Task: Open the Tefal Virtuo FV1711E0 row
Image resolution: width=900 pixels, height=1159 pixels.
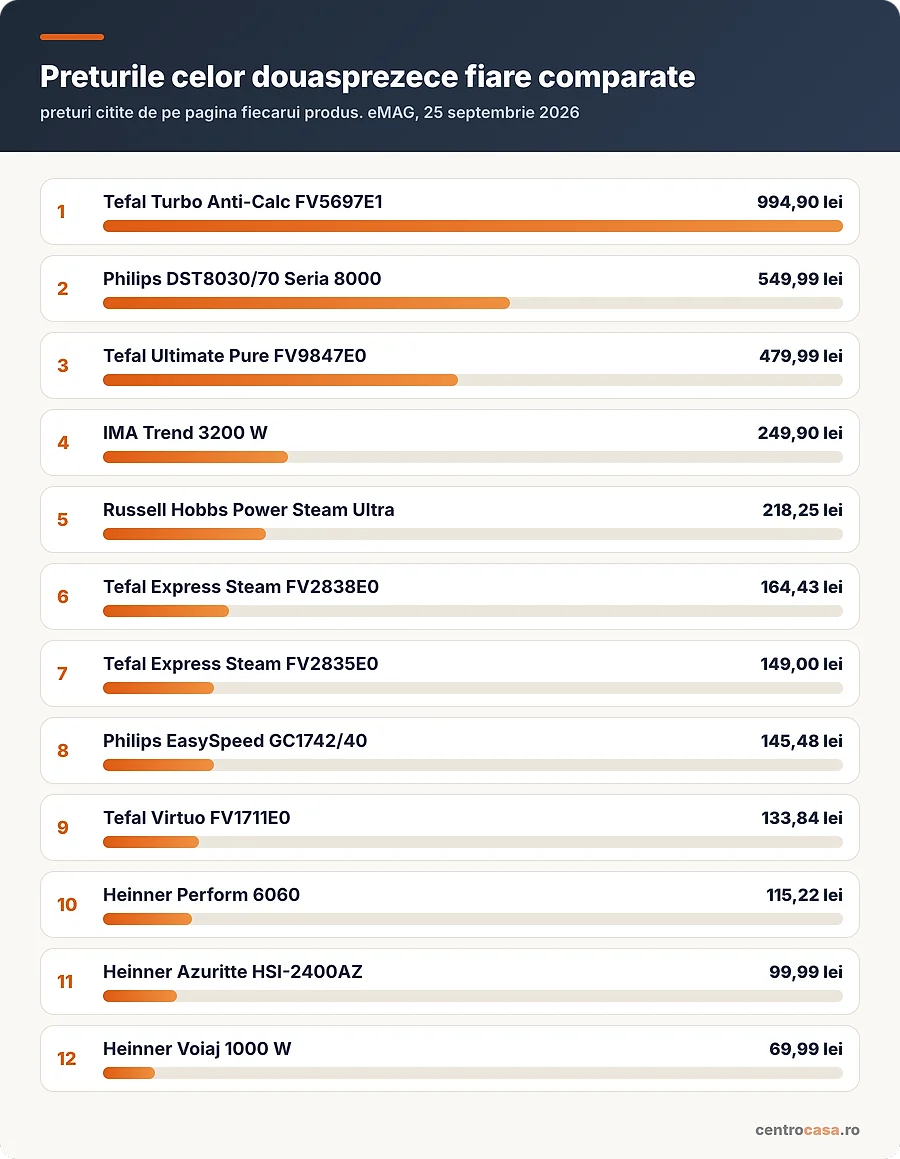Action: 449,827
